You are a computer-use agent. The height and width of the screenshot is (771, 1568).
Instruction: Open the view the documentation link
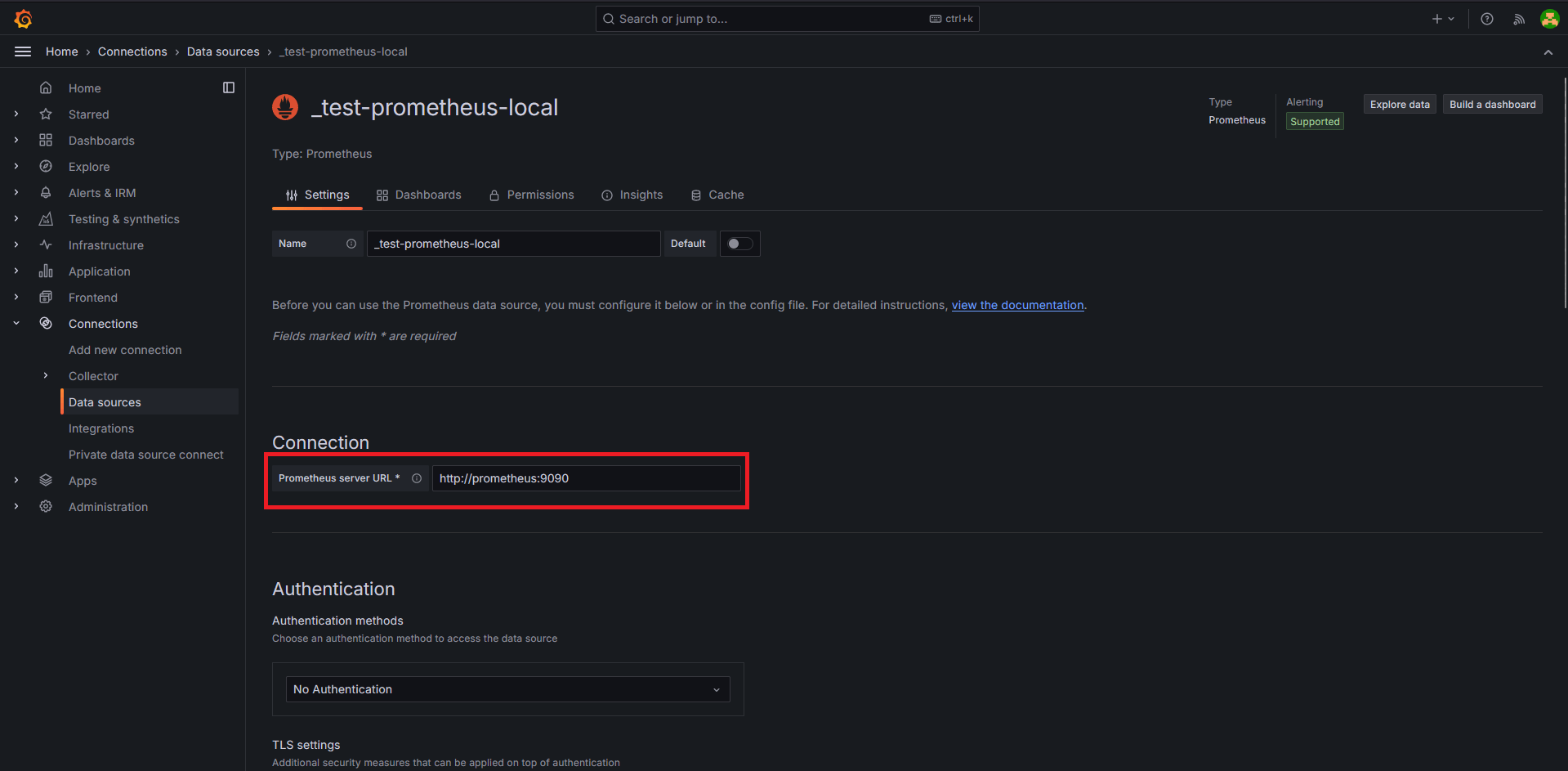pos(1017,305)
